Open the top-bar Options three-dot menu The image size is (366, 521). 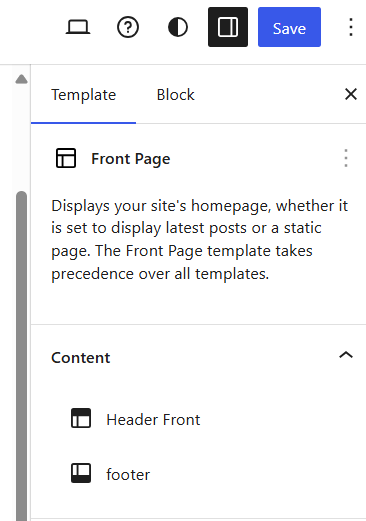tap(351, 27)
